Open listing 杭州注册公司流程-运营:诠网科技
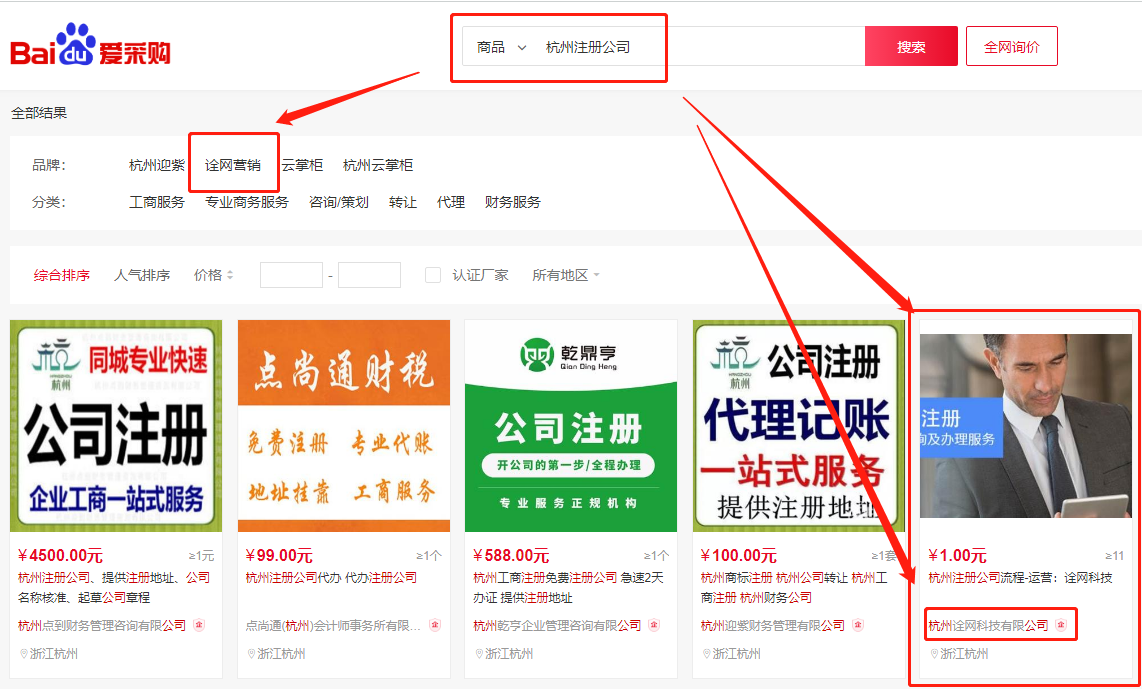Screen dimensions: 1142x689 pyautogui.click(x=1020, y=578)
